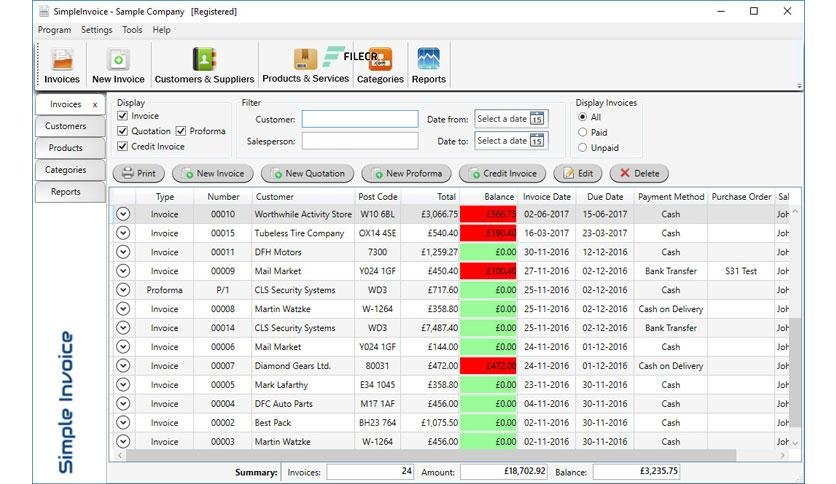
Task: Click the £7,487.40 total cell
Action: click(x=430, y=327)
